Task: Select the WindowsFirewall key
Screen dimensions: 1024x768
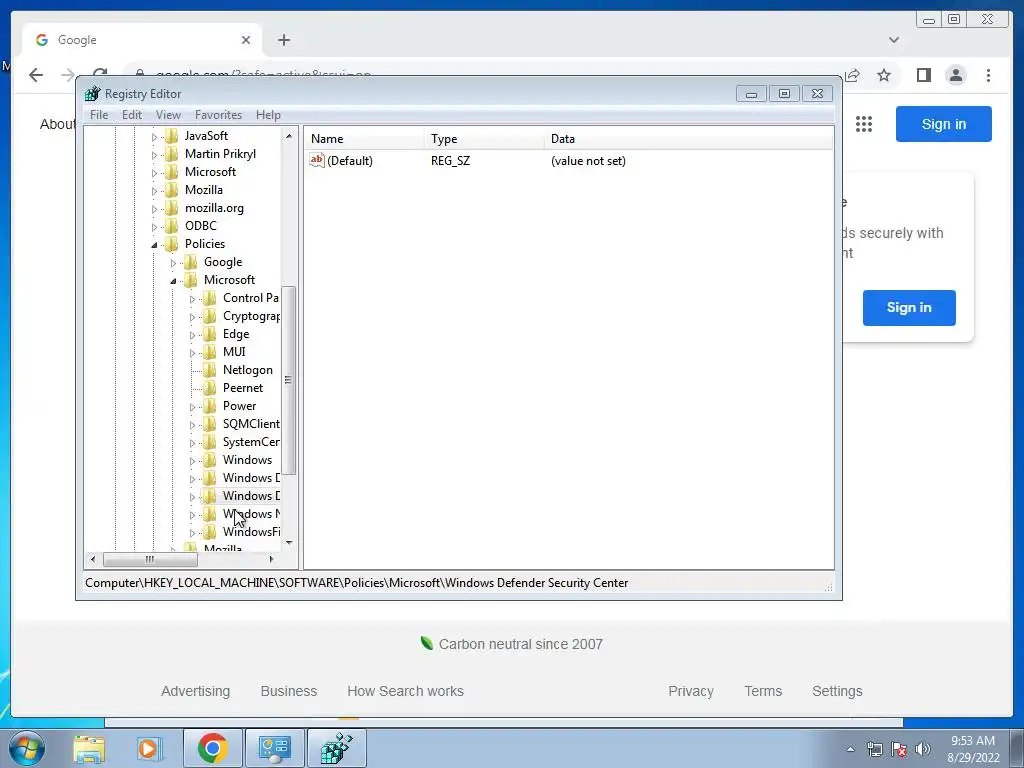Action: coord(251,532)
